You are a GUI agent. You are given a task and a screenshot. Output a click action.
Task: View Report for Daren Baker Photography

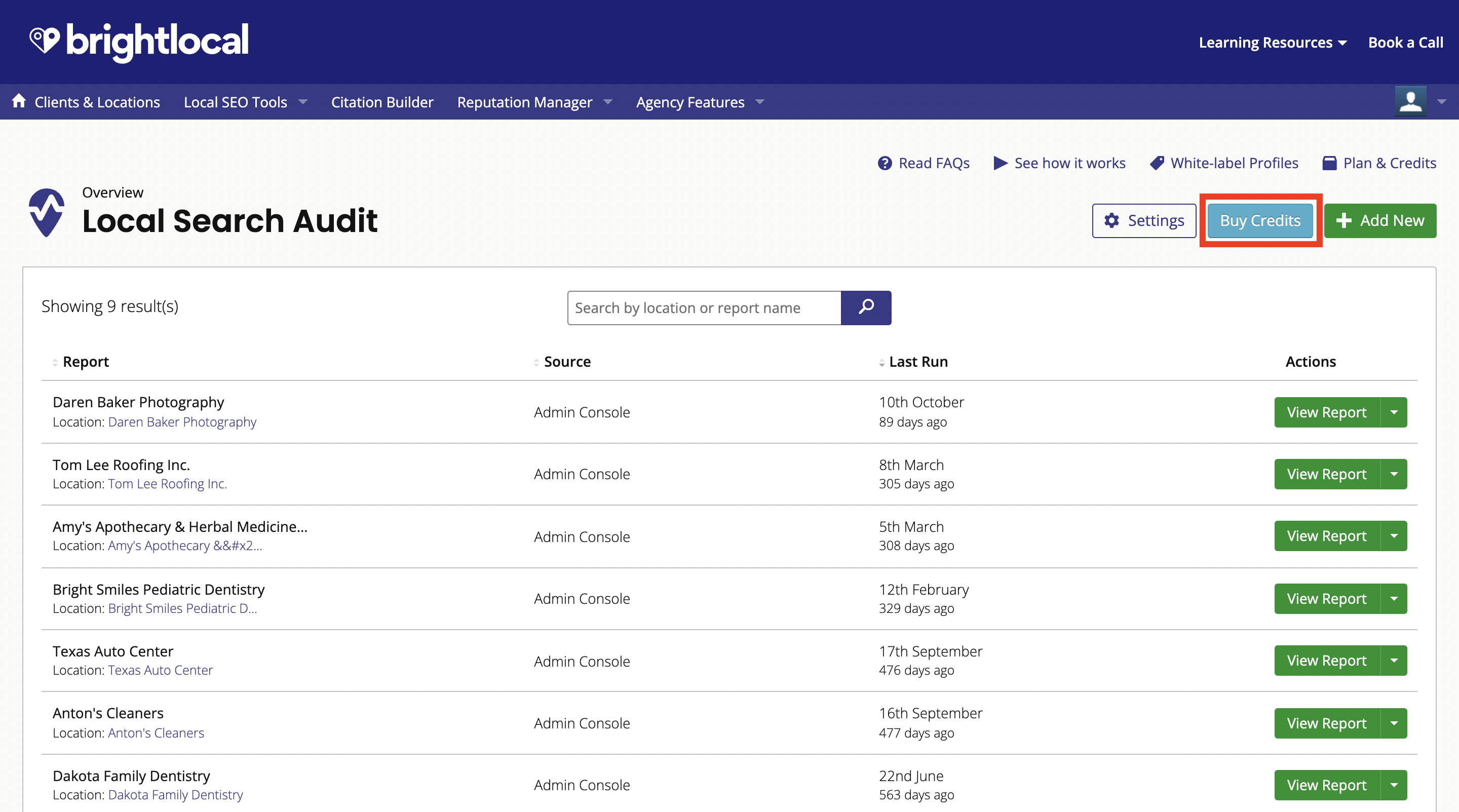(x=1326, y=412)
